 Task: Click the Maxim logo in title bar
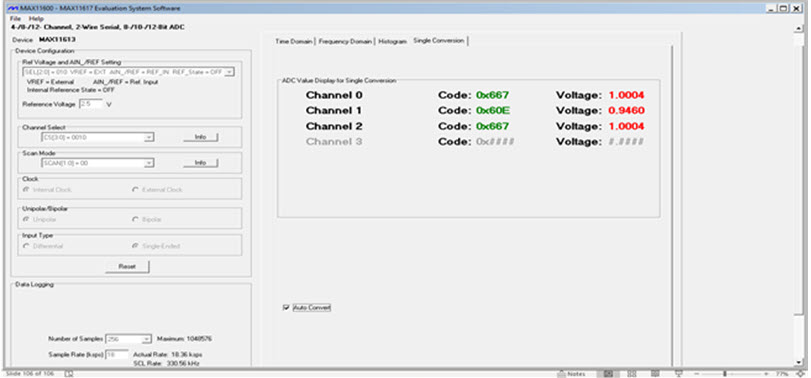point(13,9)
